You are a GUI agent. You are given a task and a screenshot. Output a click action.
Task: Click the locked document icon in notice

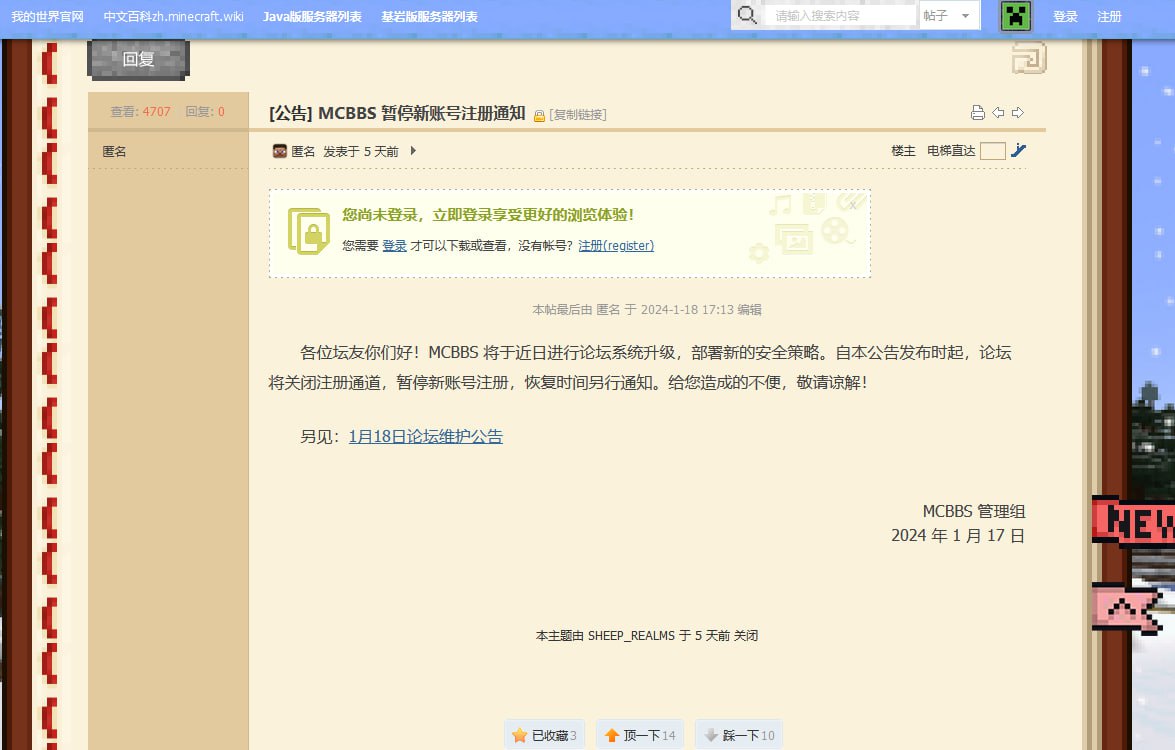coord(309,232)
